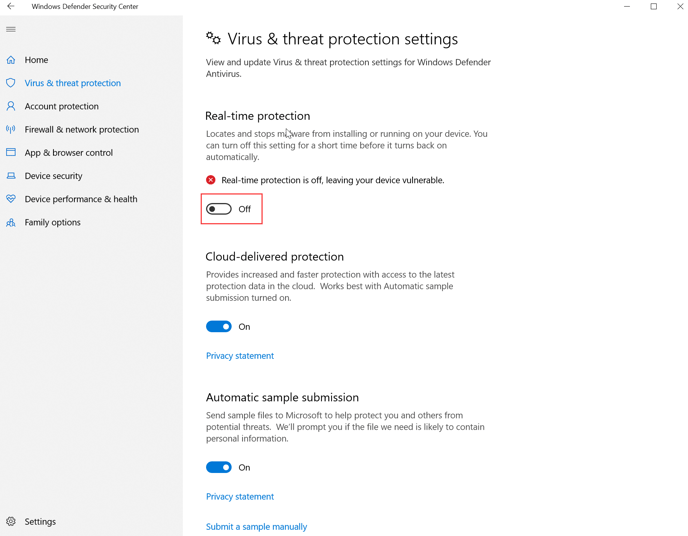Click the Virus & threat protection shield icon

pyautogui.click(x=11, y=83)
